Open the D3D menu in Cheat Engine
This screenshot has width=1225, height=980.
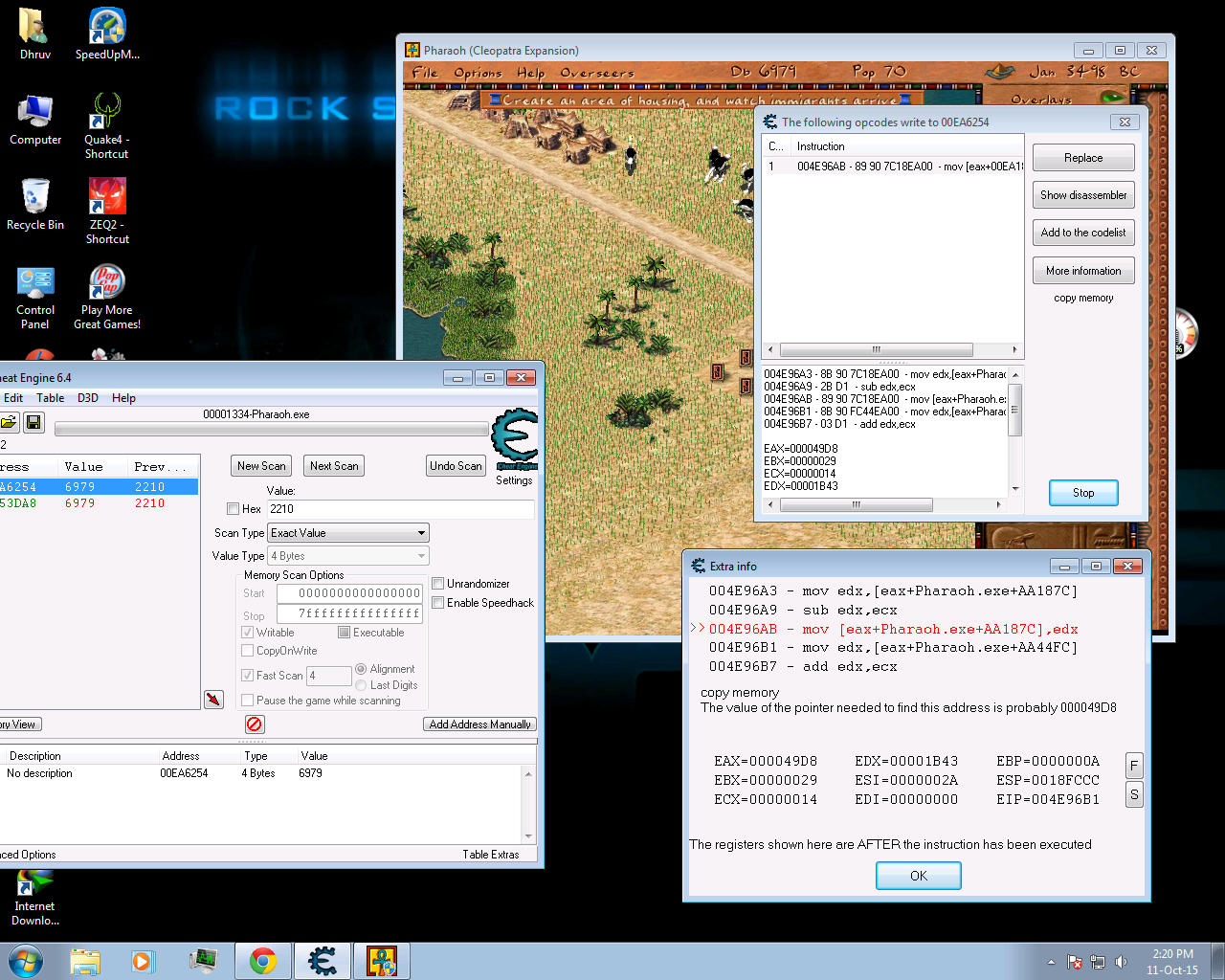[88, 398]
